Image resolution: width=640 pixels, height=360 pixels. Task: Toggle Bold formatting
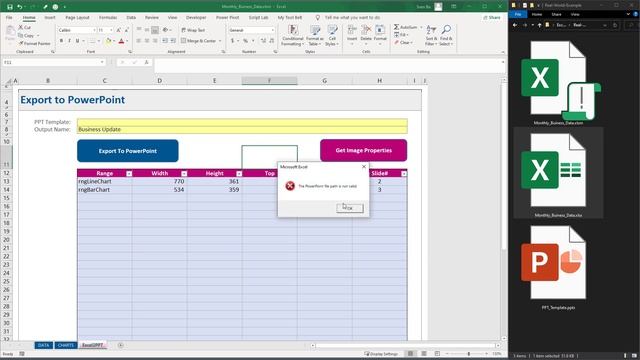pyautogui.click(x=61, y=41)
